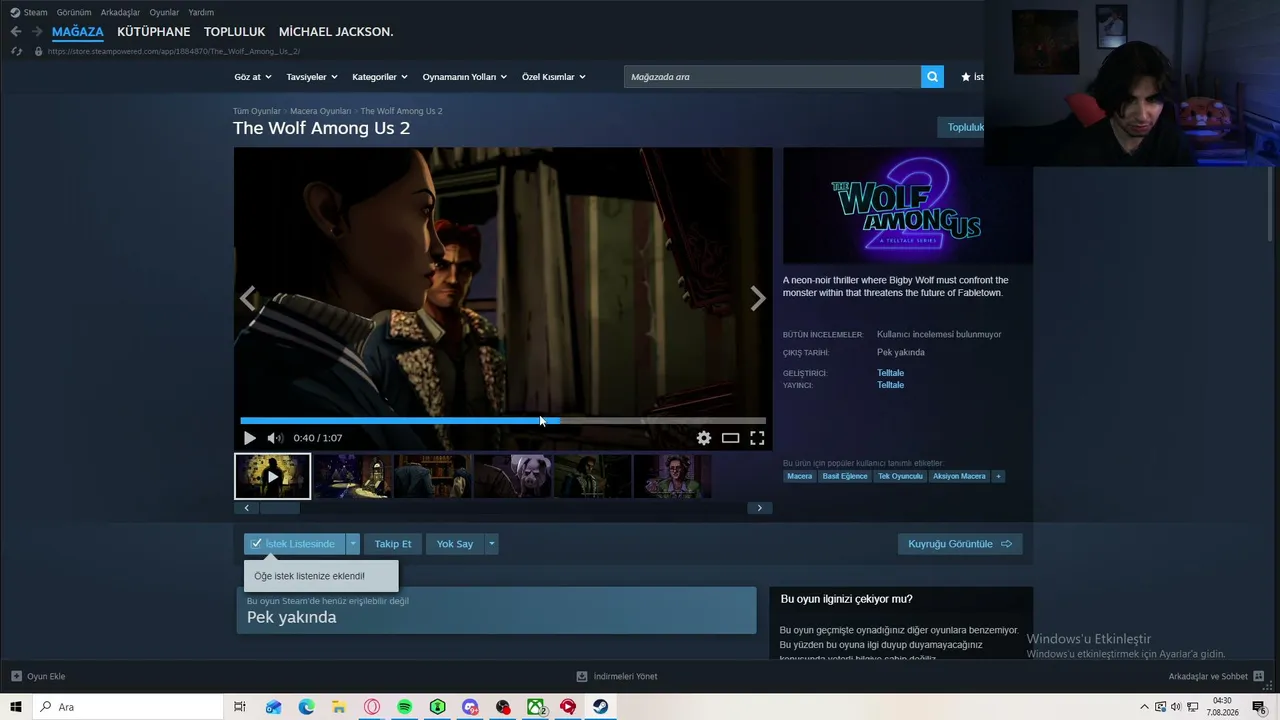Show previous media with left arrow overlay
The height and width of the screenshot is (720, 1280).
(x=248, y=297)
